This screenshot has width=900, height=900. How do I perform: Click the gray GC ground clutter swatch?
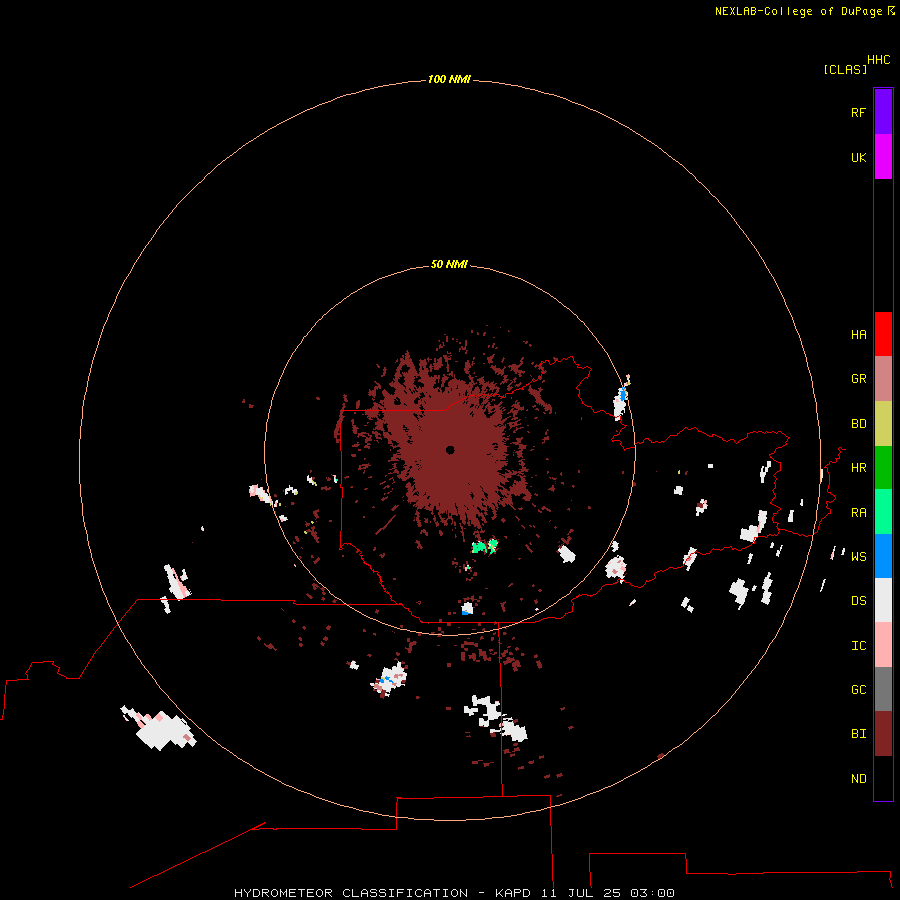pyautogui.click(x=883, y=689)
